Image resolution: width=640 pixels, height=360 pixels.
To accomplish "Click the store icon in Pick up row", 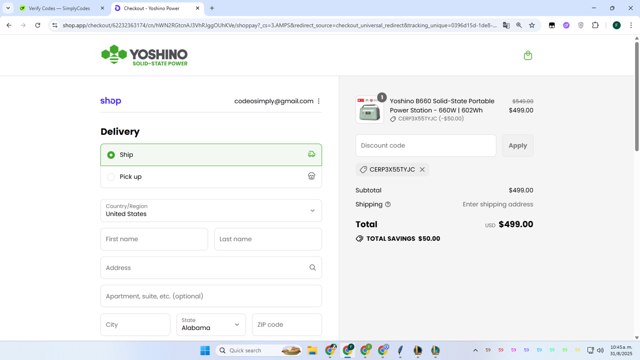I will 311,176.
